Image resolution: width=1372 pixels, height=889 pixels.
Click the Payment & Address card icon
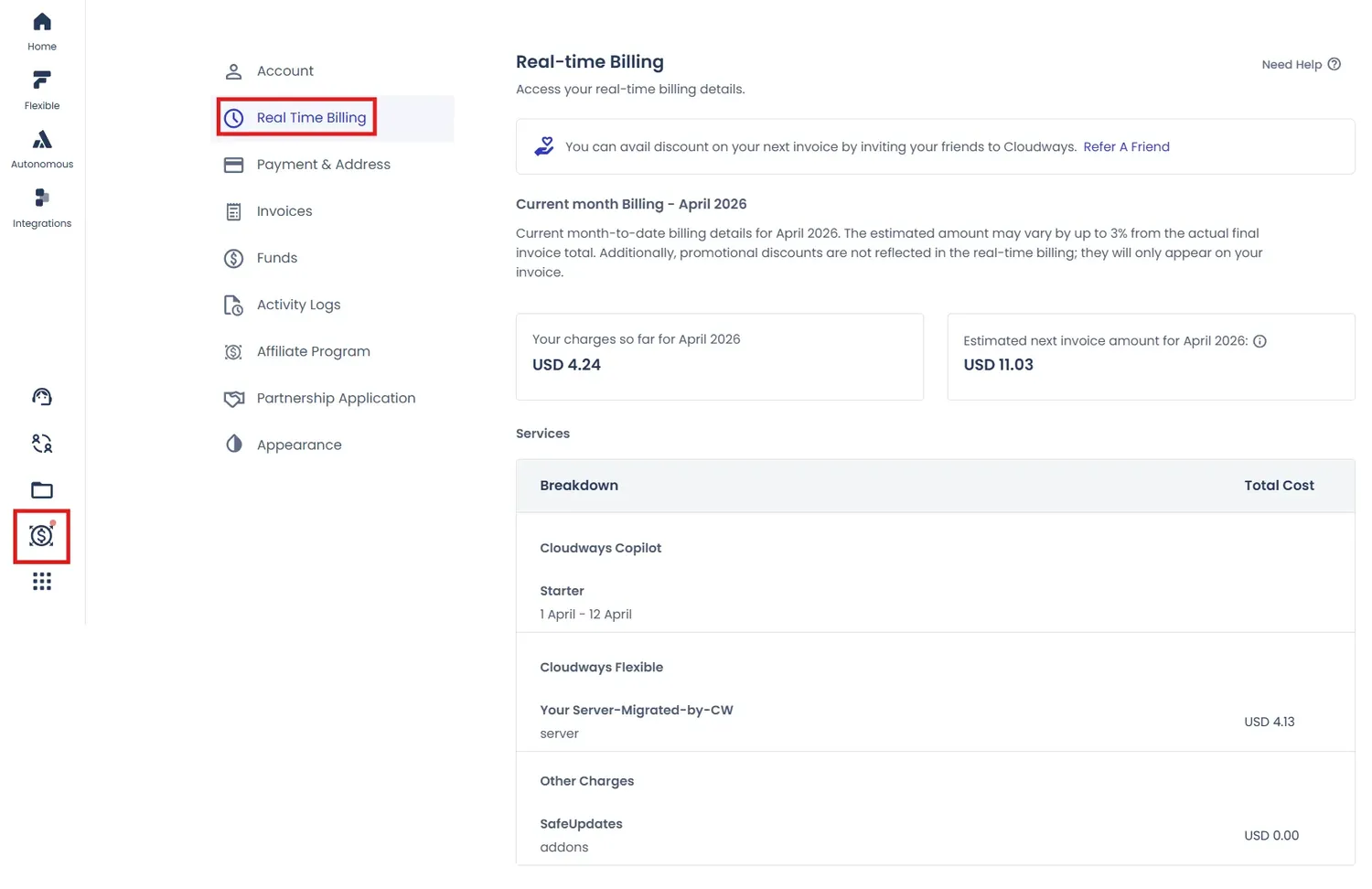[x=234, y=165]
